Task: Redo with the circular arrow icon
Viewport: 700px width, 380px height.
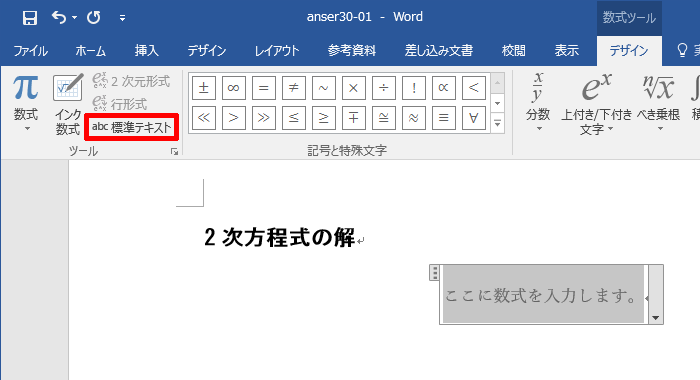Action: click(x=94, y=18)
